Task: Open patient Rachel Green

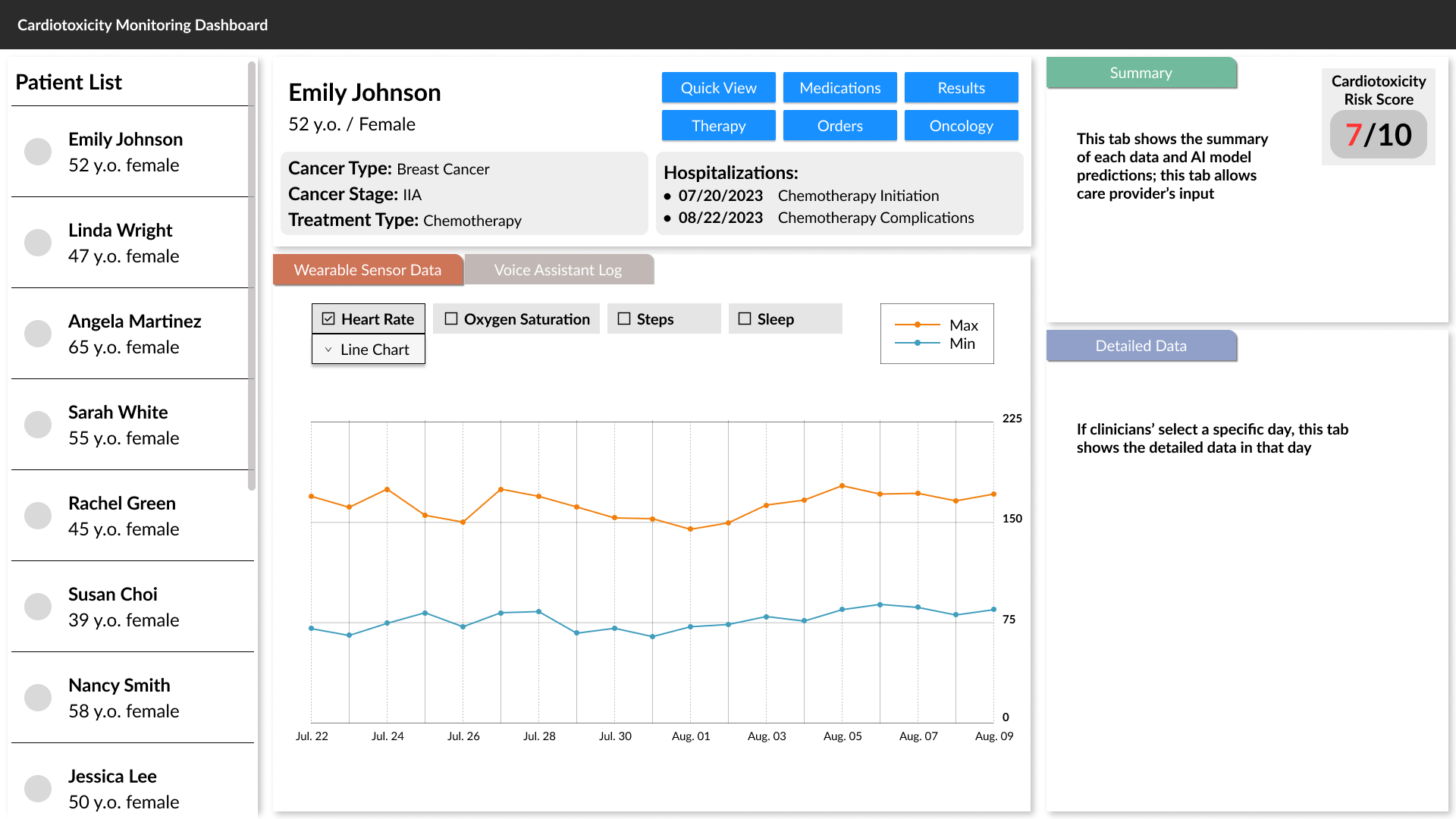Action: point(133,516)
